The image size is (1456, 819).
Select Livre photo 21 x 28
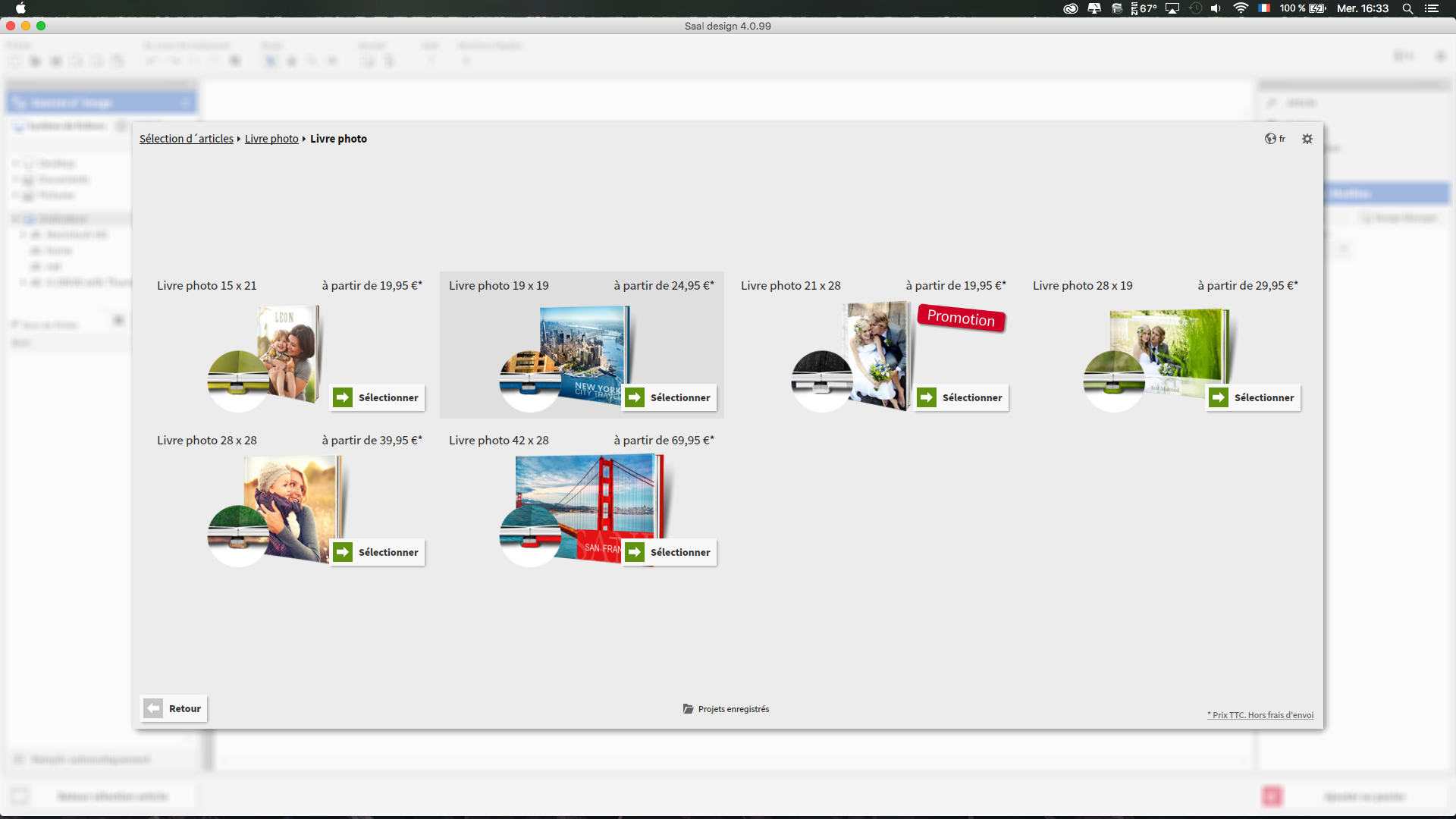[x=962, y=397]
